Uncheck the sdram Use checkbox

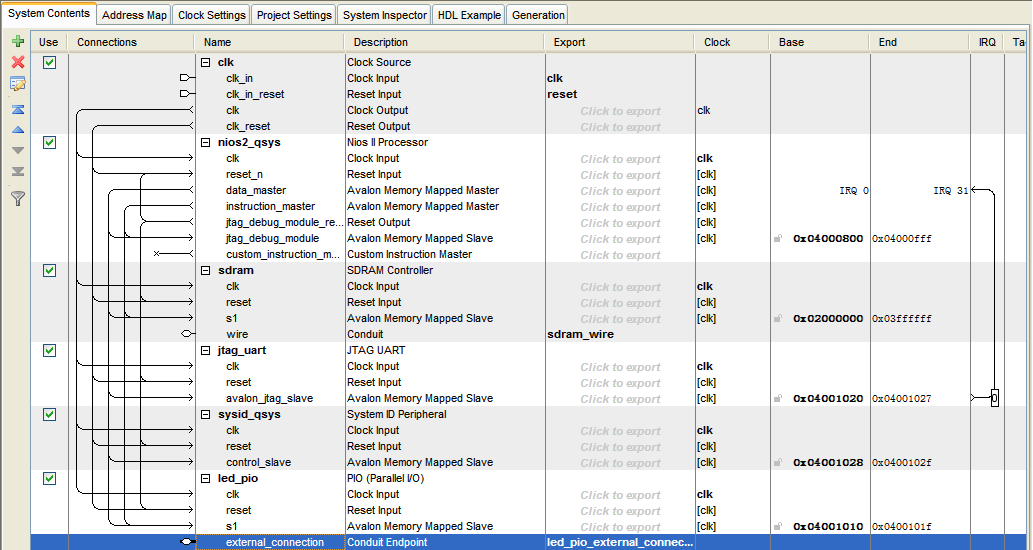pyautogui.click(x=49, y=271)
